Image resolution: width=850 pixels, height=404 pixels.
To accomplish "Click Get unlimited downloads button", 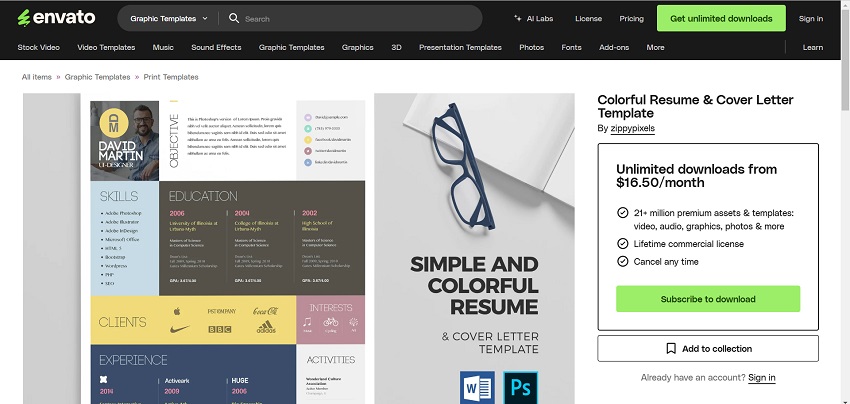I will pyautogui.click(x=721, y=18).
